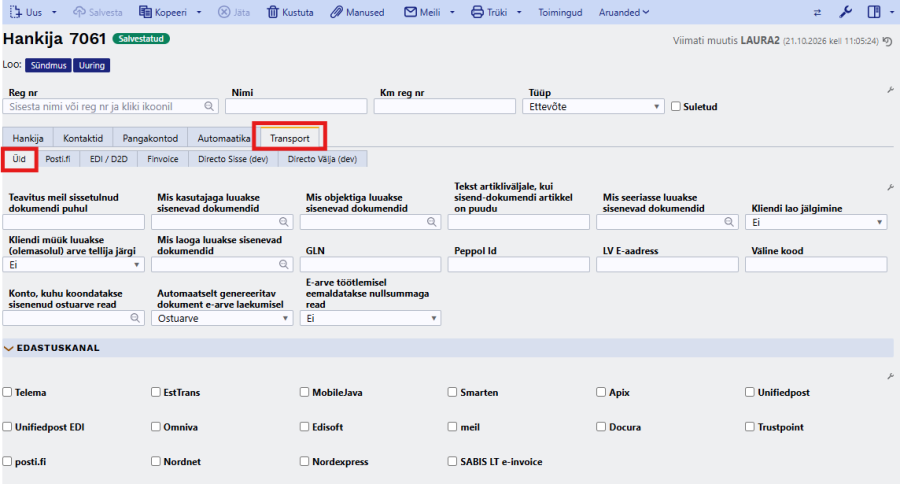Click search icon in Mis kasutajaga field
Image resolution: width=900 pixels, height=484 pixels.
[284, 222]
